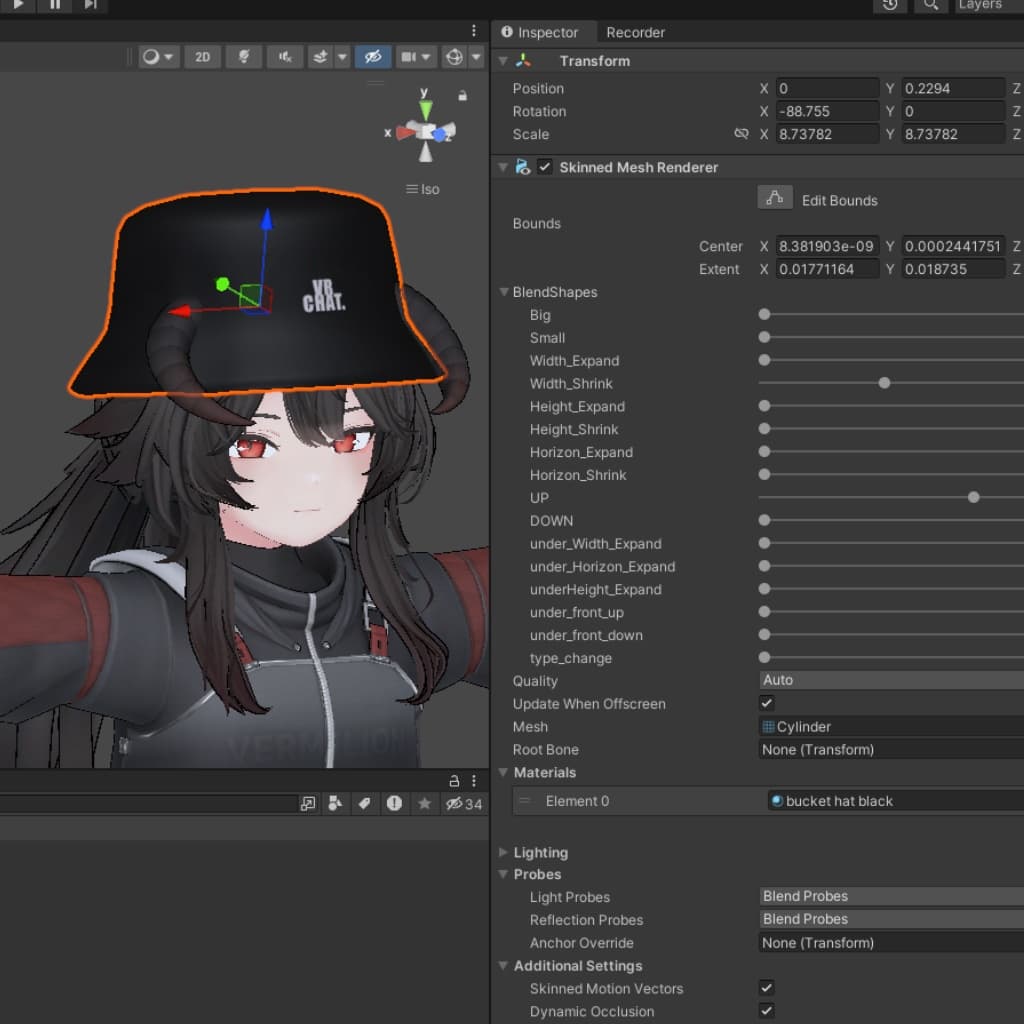Open the global search magnifier icon
Image resolution: width=1024 pixels, height=1024 pixels.
point(931,5)
